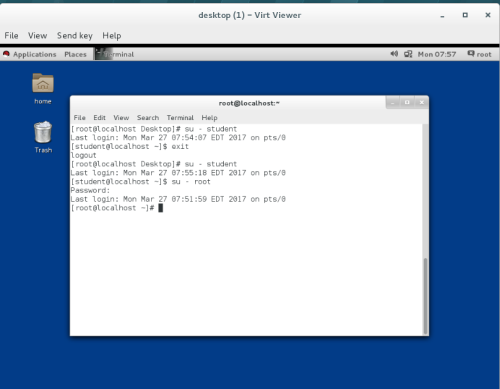Screen dimensions: 500x389
Task: Open the terminal Edit menu
Action: click(99, 118)
